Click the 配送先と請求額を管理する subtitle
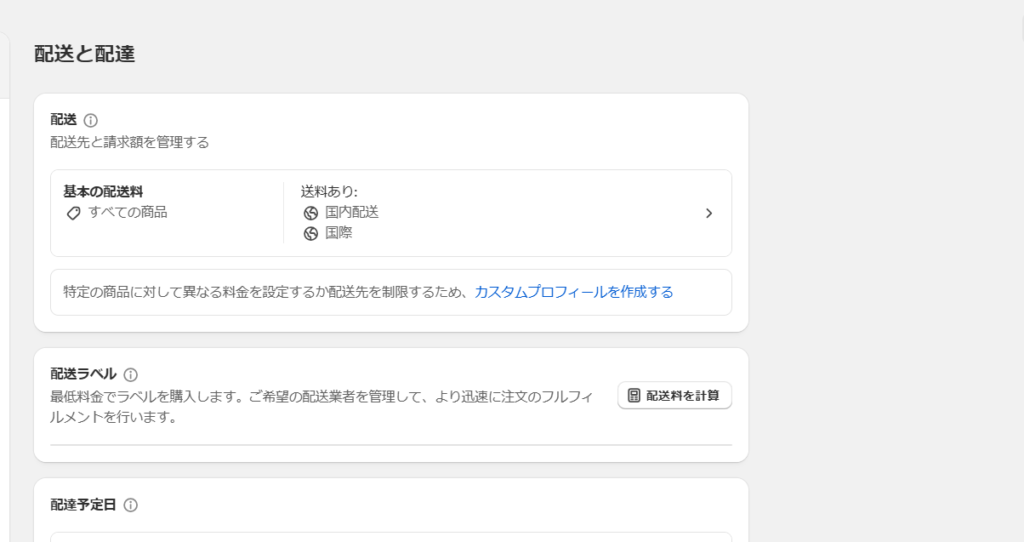Viewport: 1024px width, 542px height. pyautogui.click(x=130, y=142)
